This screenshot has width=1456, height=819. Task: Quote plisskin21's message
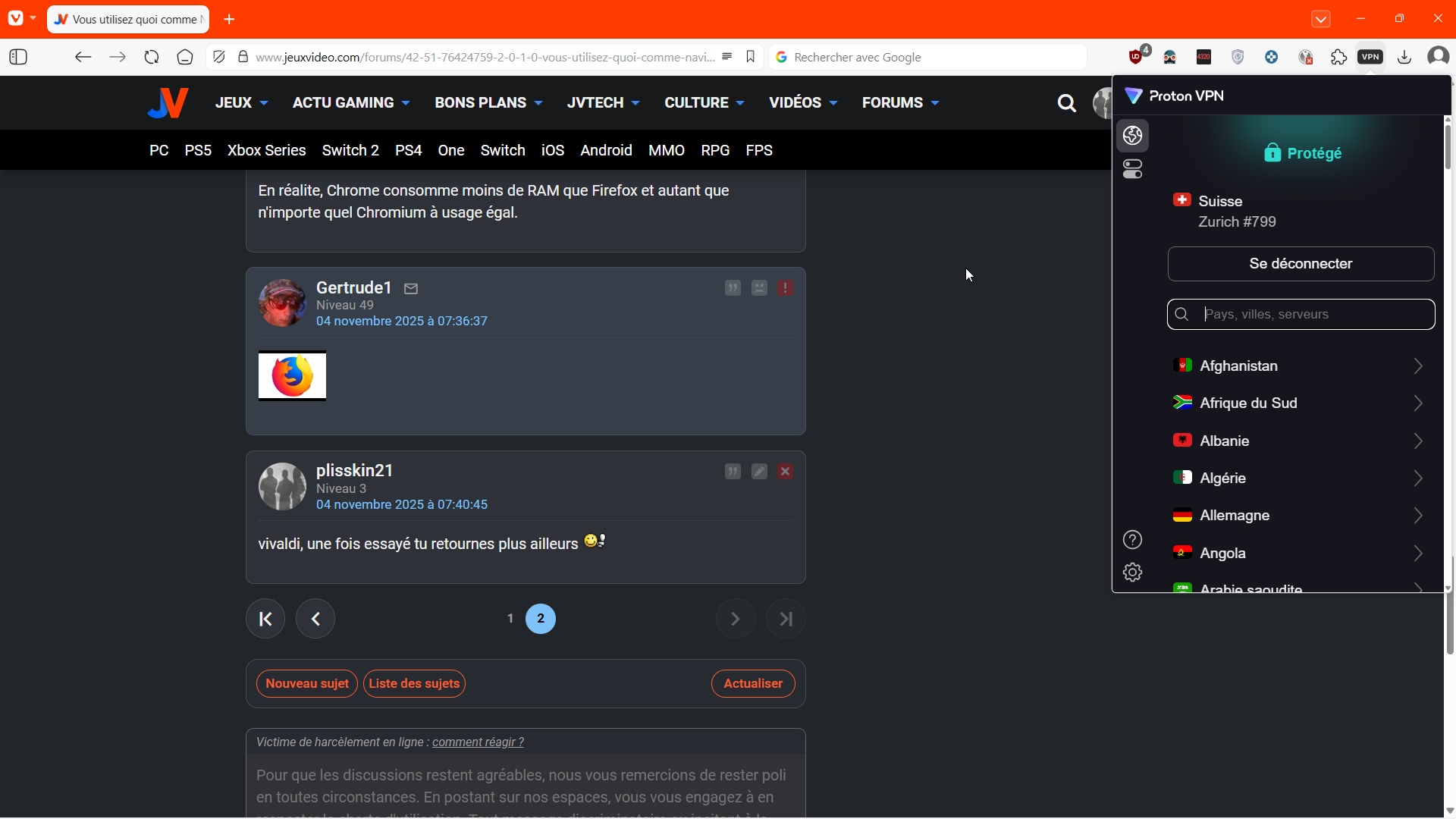(x=733, y=472)
